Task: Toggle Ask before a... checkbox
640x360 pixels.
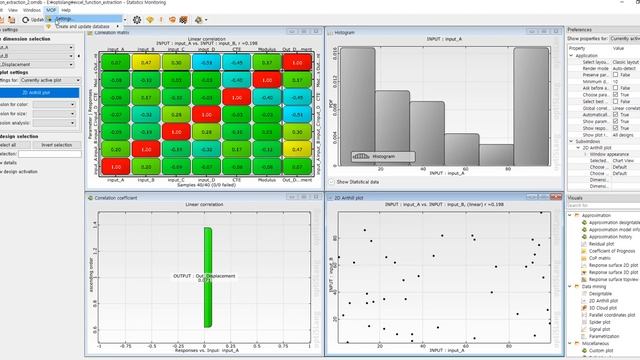Action: coord(616,88)
